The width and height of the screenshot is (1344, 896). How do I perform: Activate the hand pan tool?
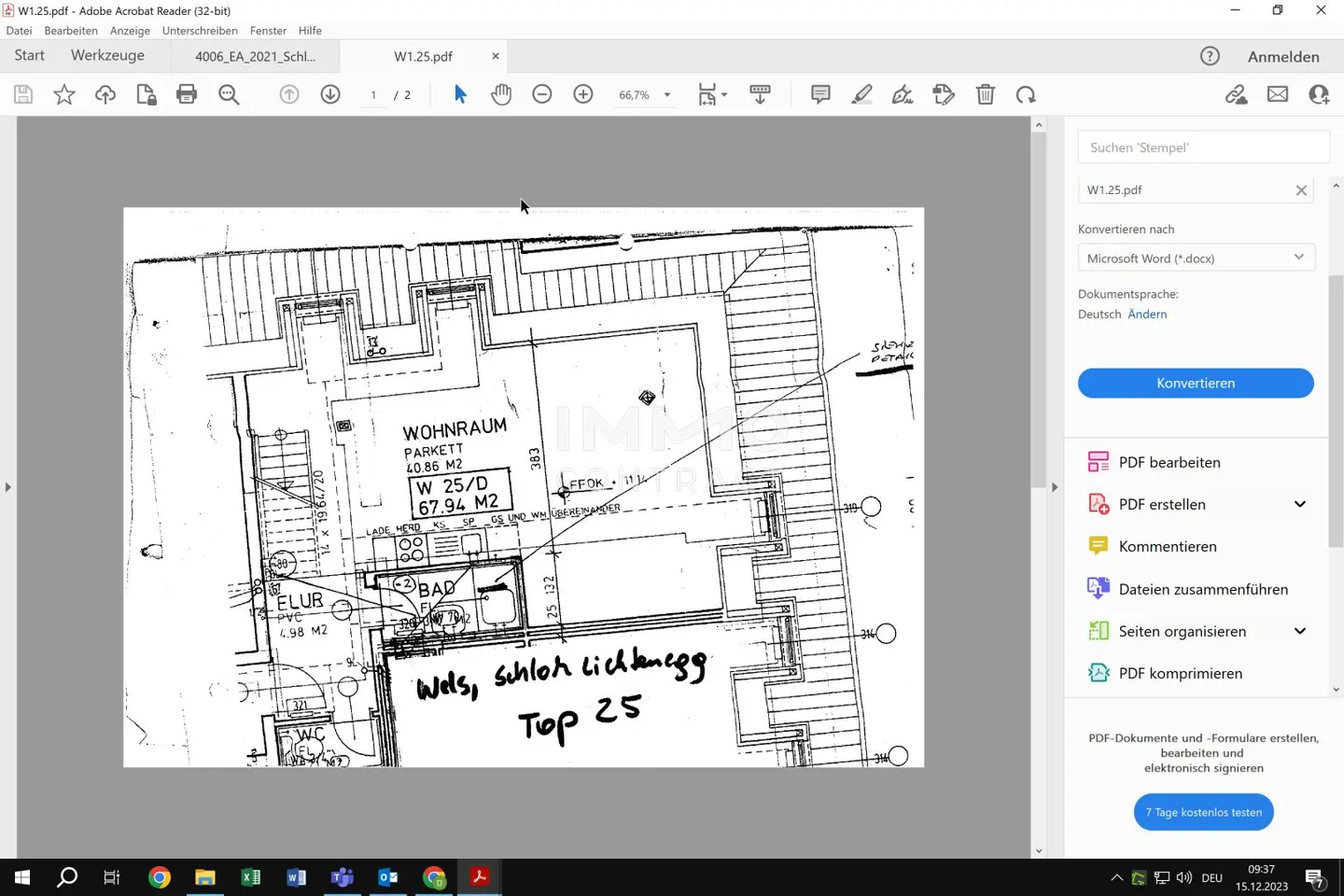tap(501, 94)
